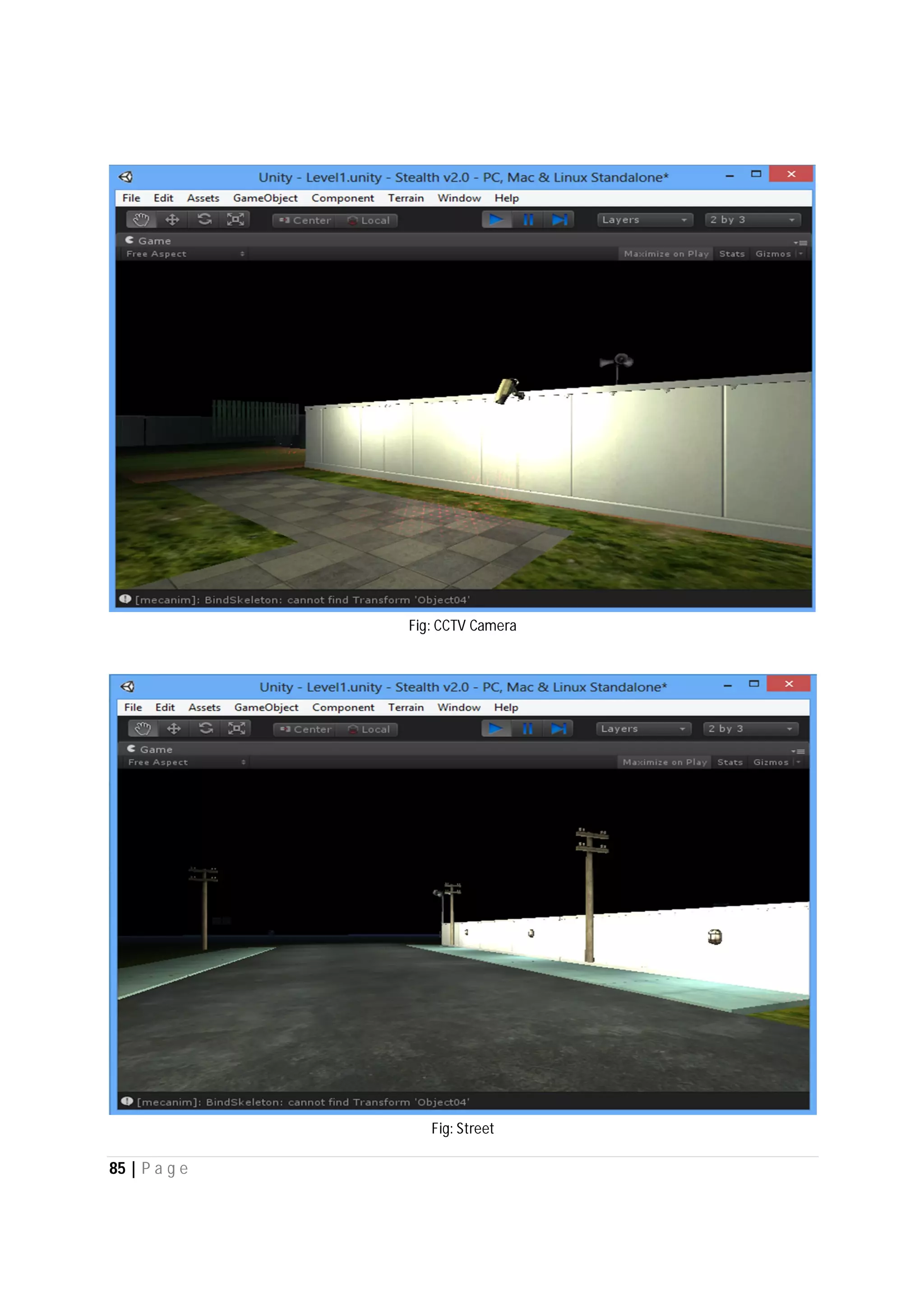The width and height of the screenshot is (924, 1308).
Task: Toggle Center pivot mode in top window
Action: [305, 220]
